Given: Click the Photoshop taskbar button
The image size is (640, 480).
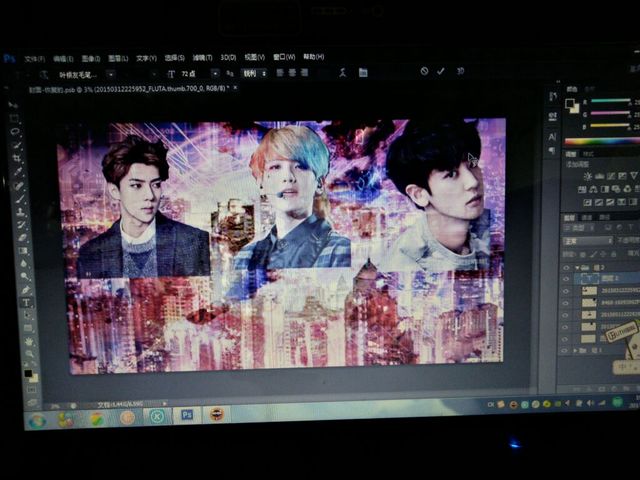Looking at the screenshot, I should pos(187,415).
